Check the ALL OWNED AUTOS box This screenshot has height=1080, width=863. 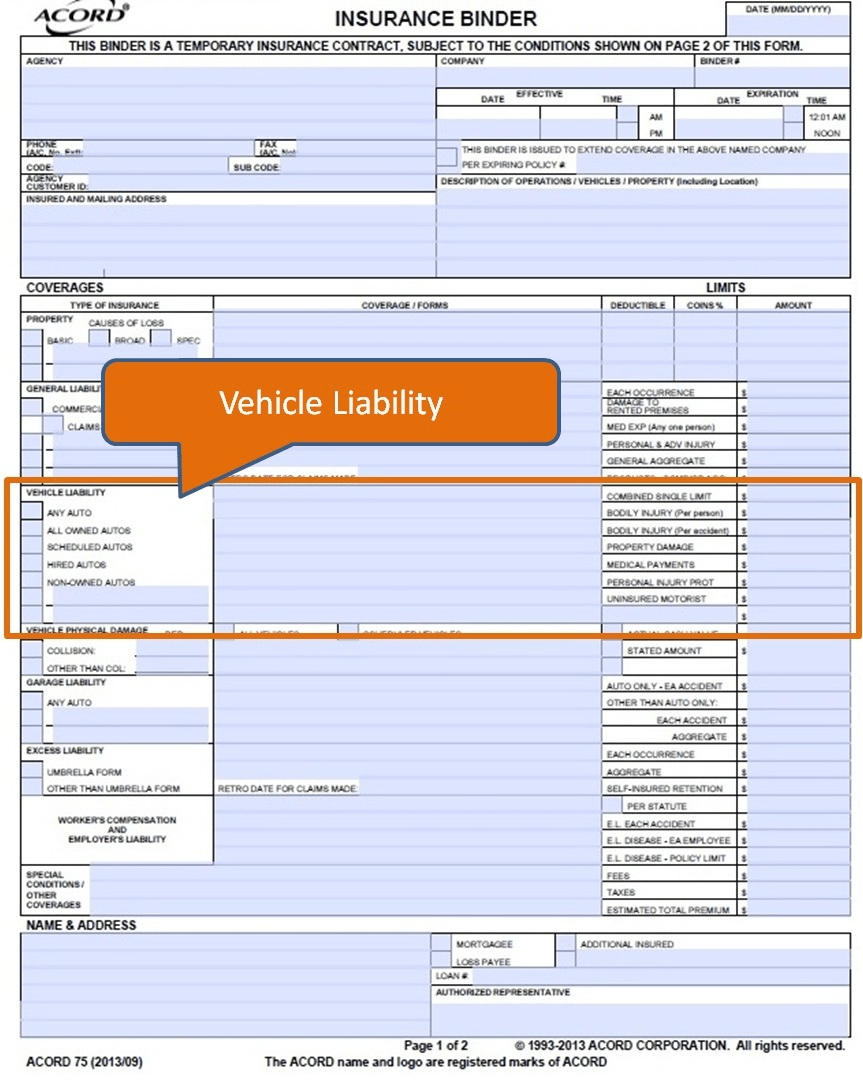tap(32, 530)
